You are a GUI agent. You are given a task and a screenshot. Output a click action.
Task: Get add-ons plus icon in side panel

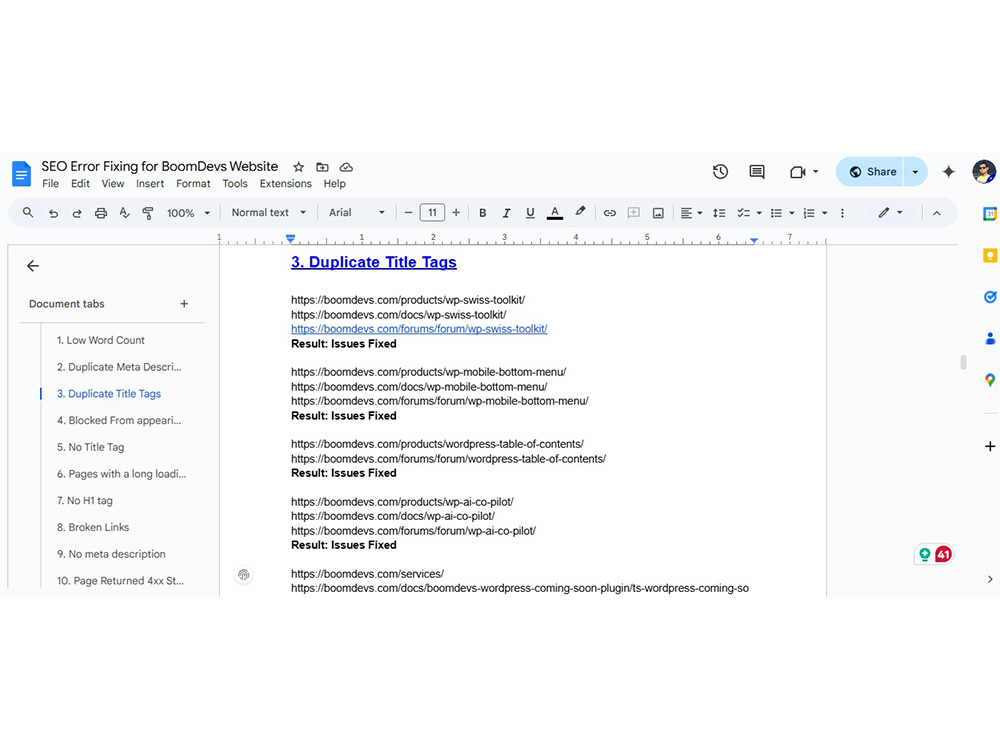[x=989, y=446]
